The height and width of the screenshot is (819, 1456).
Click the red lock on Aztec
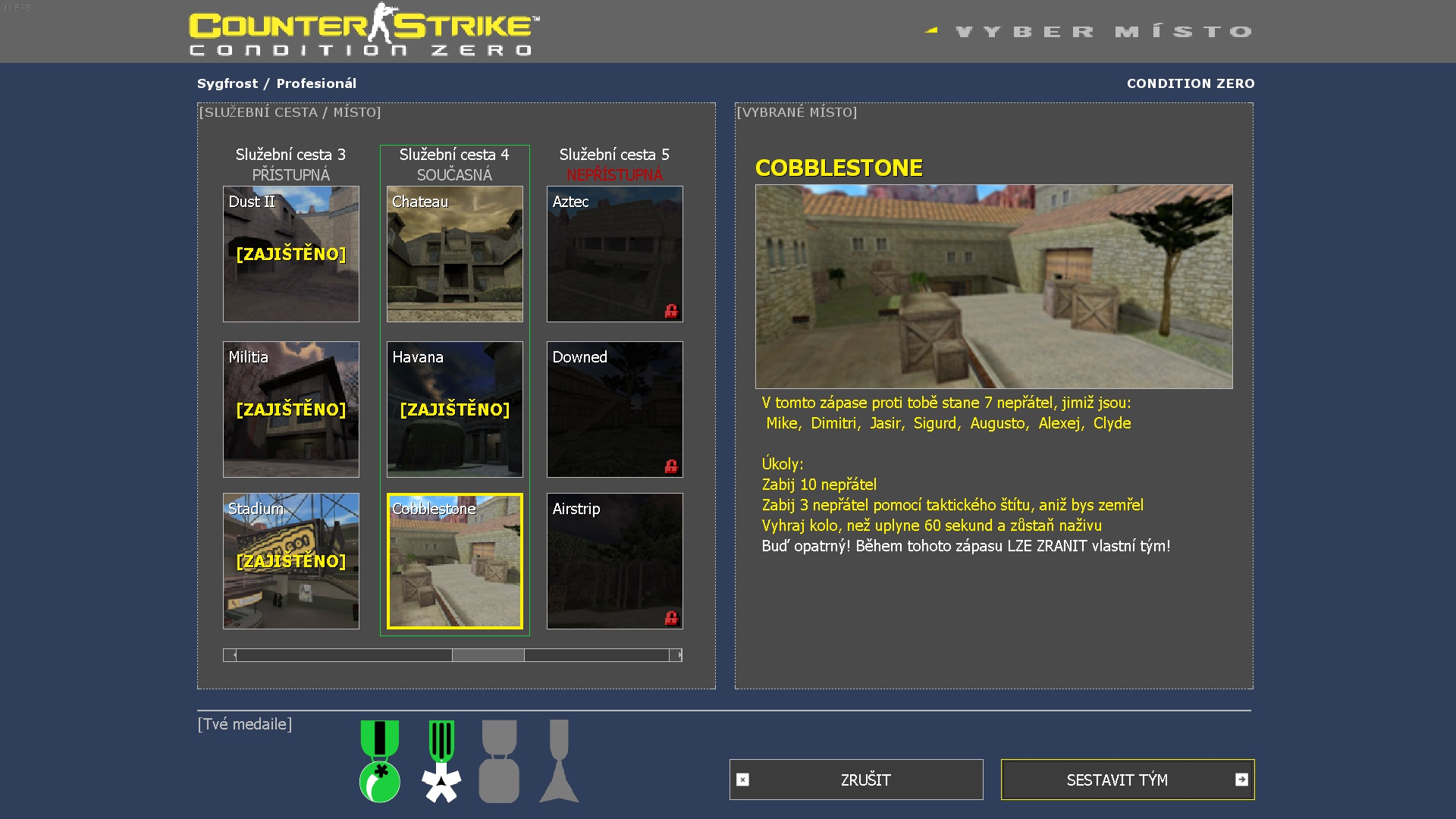pyautogui.click(x=671, y=311)
